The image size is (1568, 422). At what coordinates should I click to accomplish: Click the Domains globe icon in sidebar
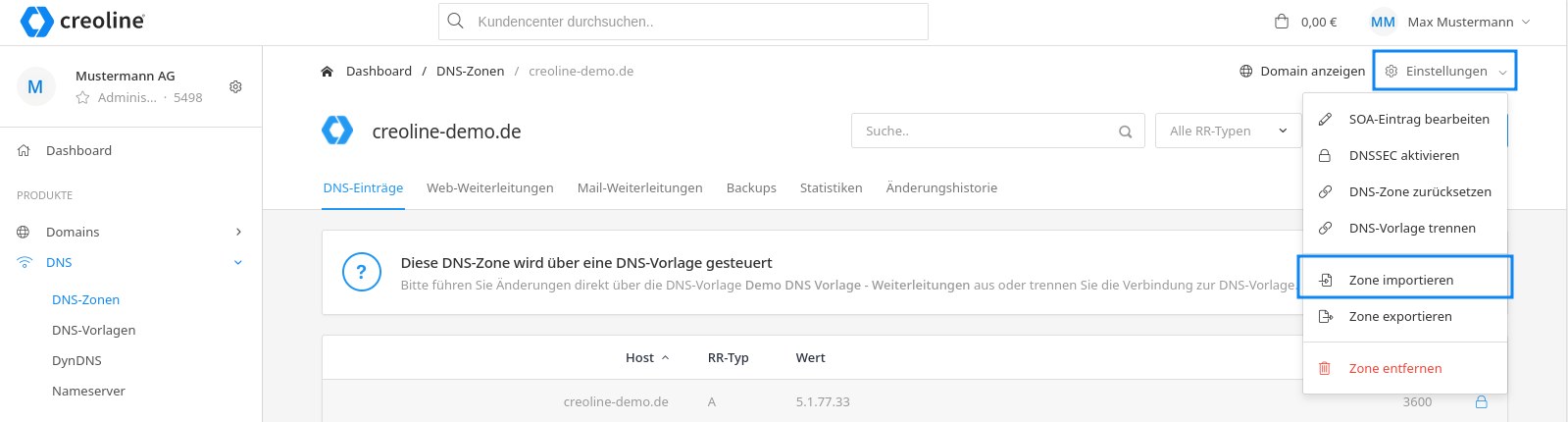(x=24, y=232)
